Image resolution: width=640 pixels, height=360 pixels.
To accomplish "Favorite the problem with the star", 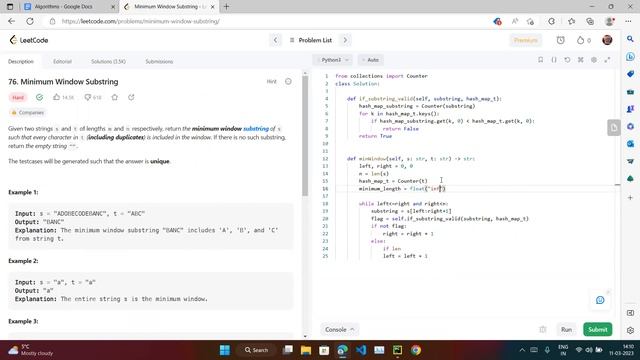I will [115, 97].
